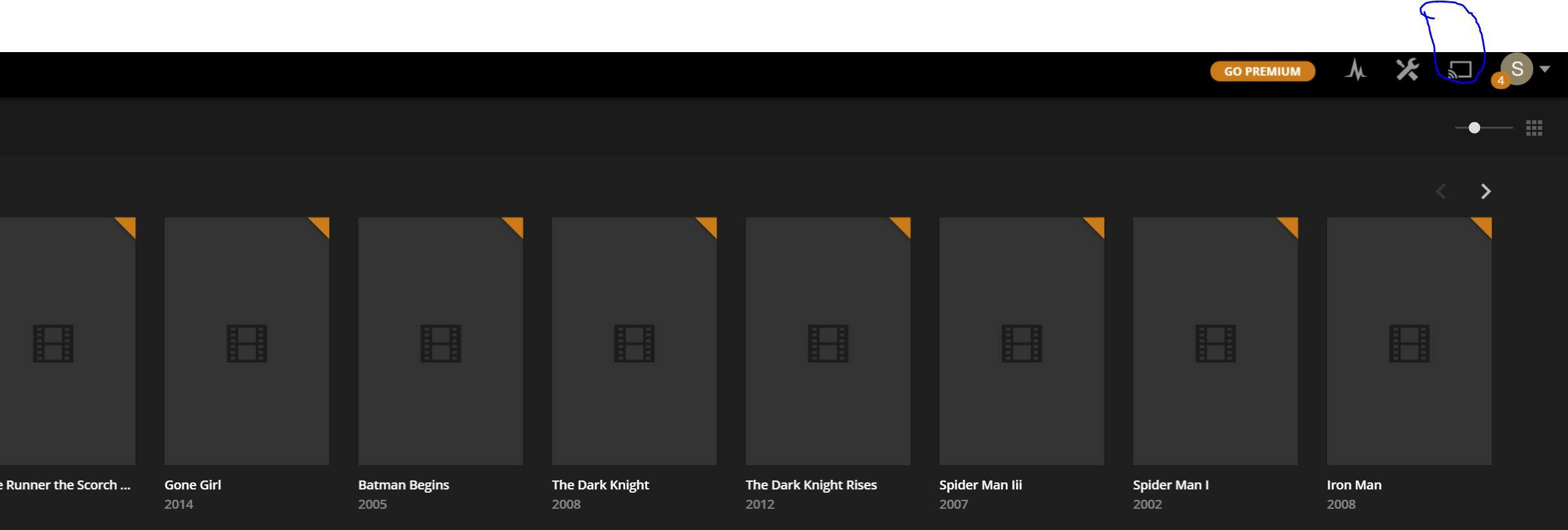1568x530 pixels.
Task: Select The Dark Knight Rises poster thumbnail
Action: (828, 341)
